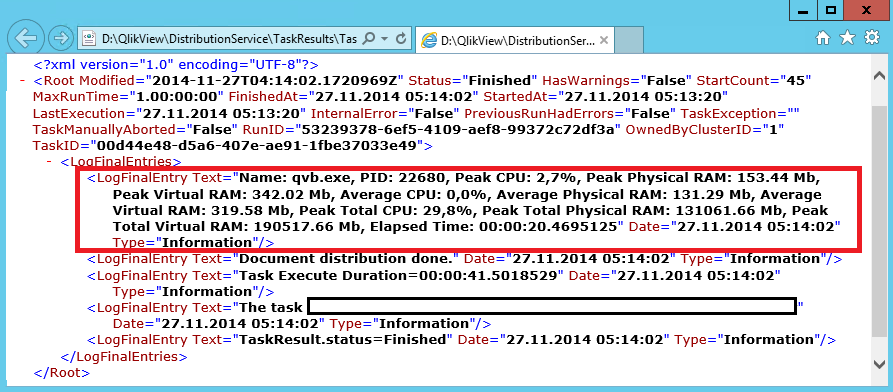This screenshot has height=392, width=893.
Task: Close the D:\QlikView\DistributionSer... tab
Action: pyautogui.click(x=604, y=40)
